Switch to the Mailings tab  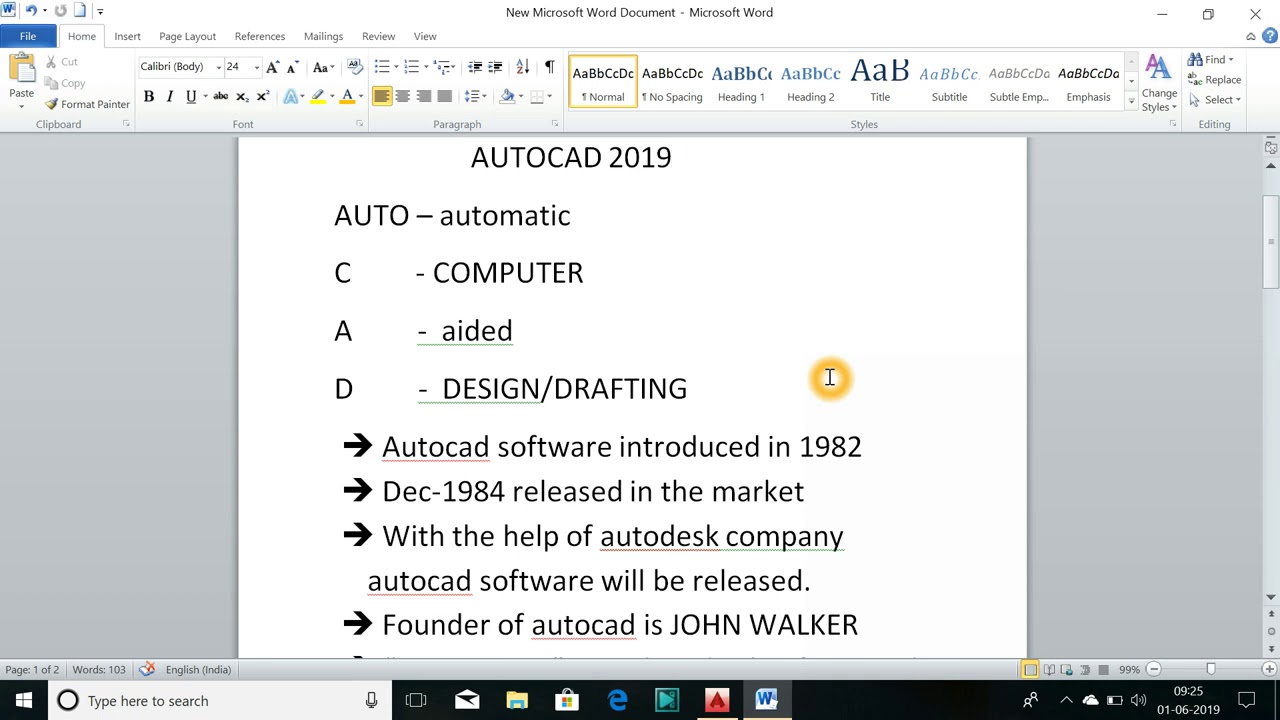coord(323,36)
